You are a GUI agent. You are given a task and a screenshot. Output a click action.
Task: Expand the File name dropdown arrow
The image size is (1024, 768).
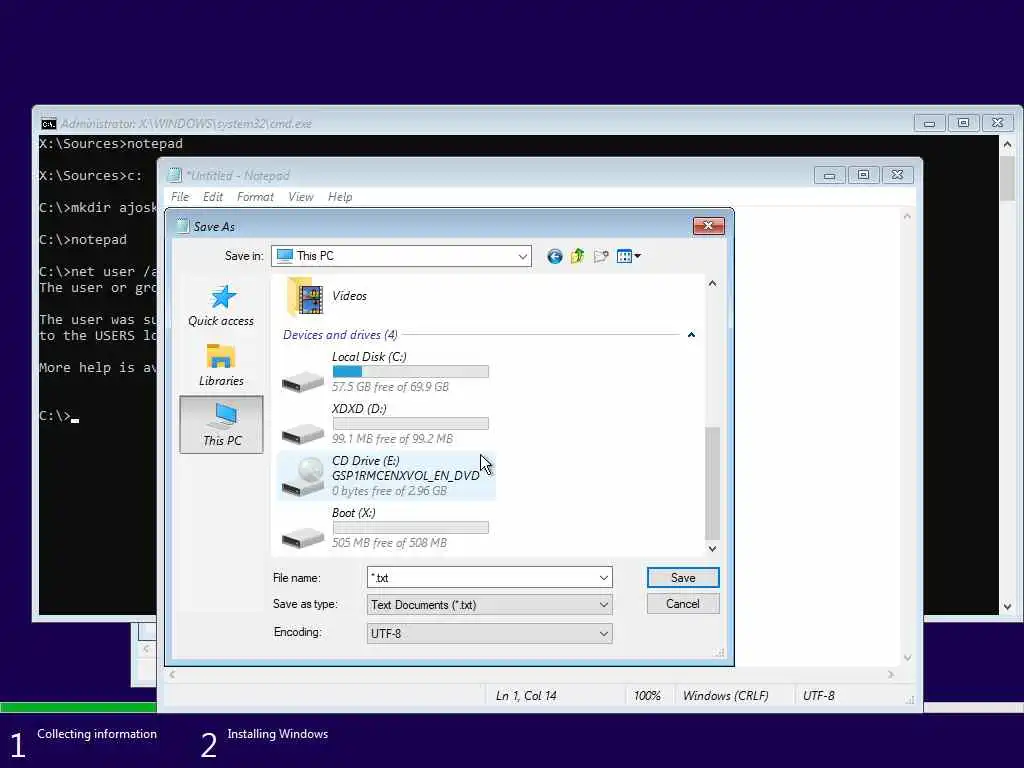(x=604, y=578)
